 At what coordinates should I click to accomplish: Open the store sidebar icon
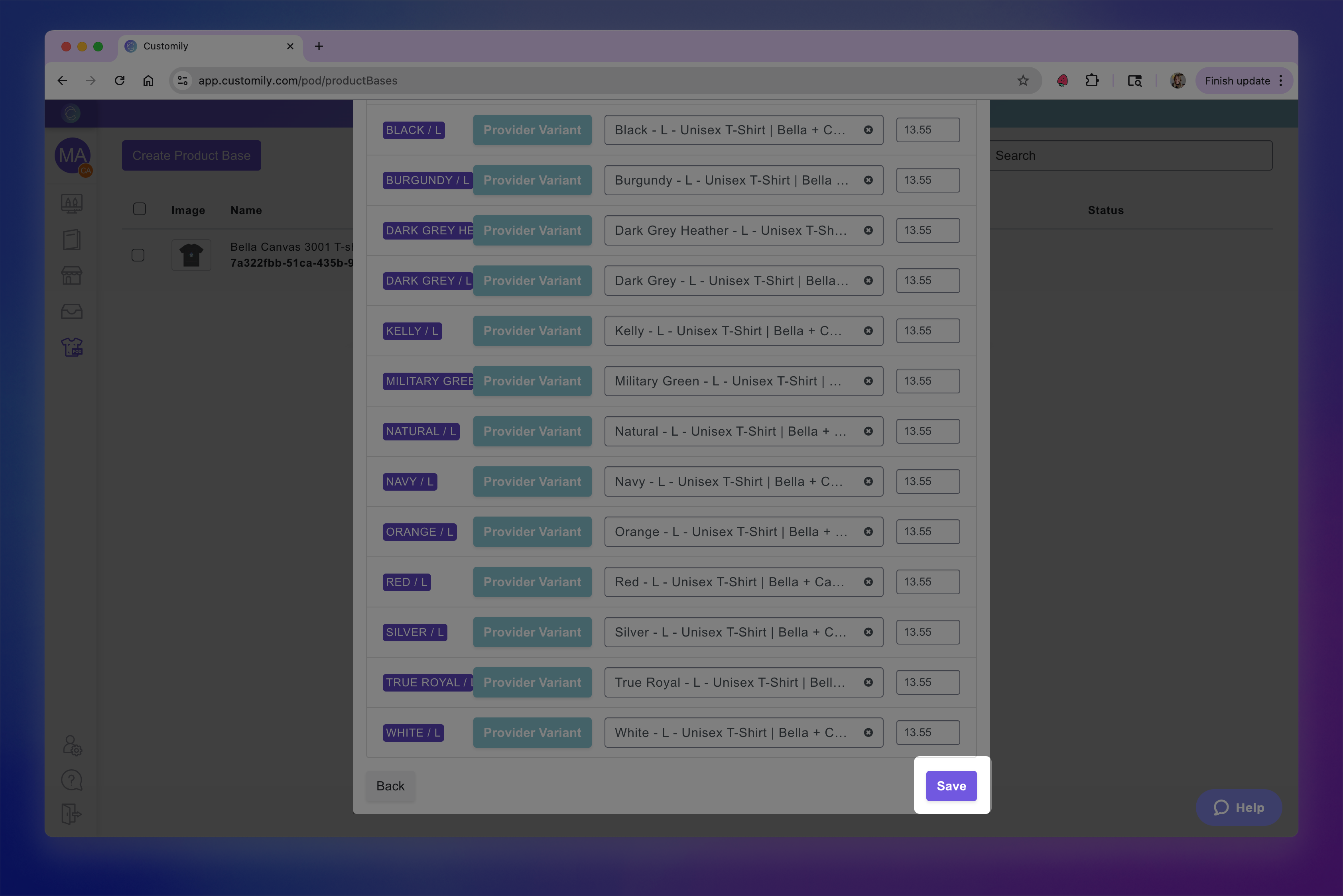72,276
